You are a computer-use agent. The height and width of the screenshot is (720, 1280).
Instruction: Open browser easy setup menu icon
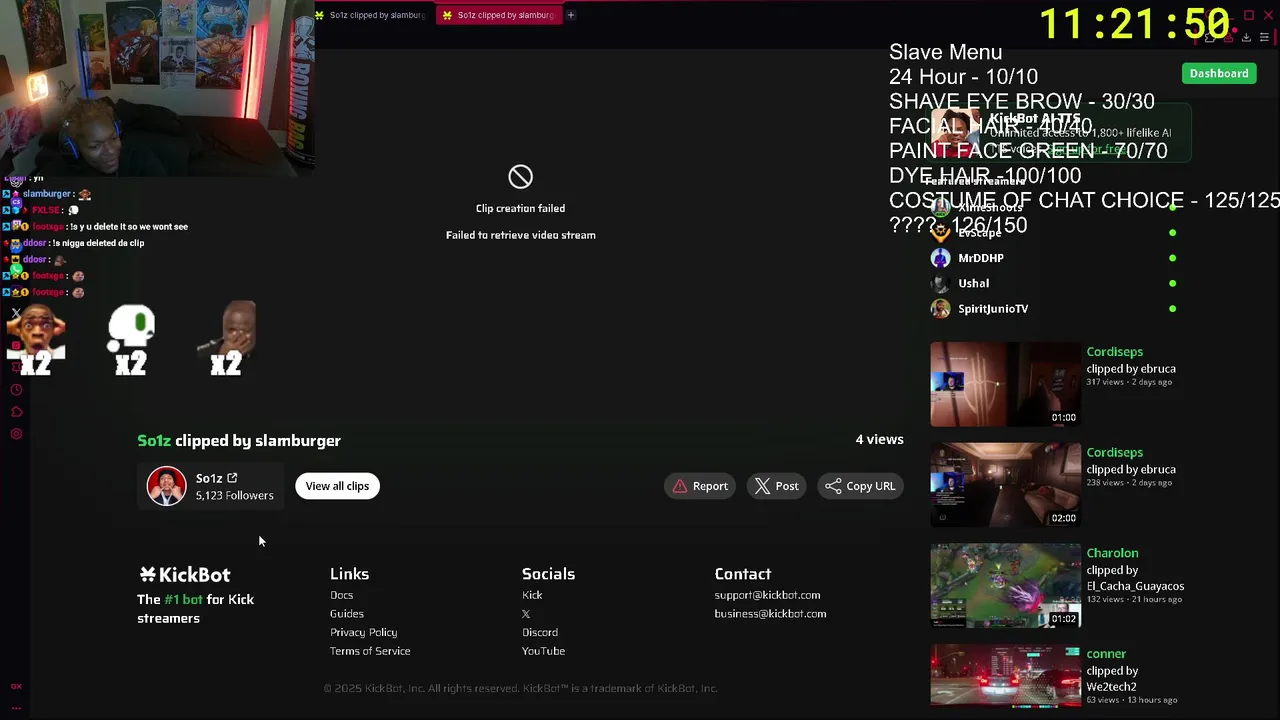pyautogui.click(x=1265, y=38)
